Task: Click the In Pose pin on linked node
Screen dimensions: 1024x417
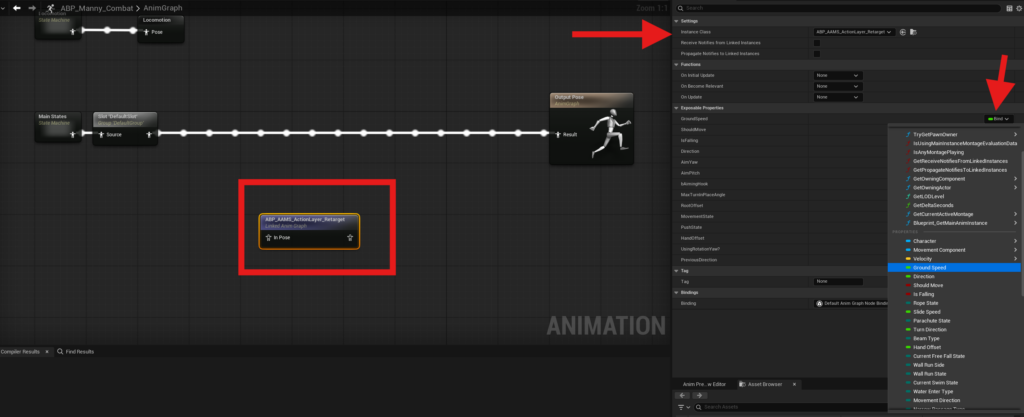Action: [268, 238]
